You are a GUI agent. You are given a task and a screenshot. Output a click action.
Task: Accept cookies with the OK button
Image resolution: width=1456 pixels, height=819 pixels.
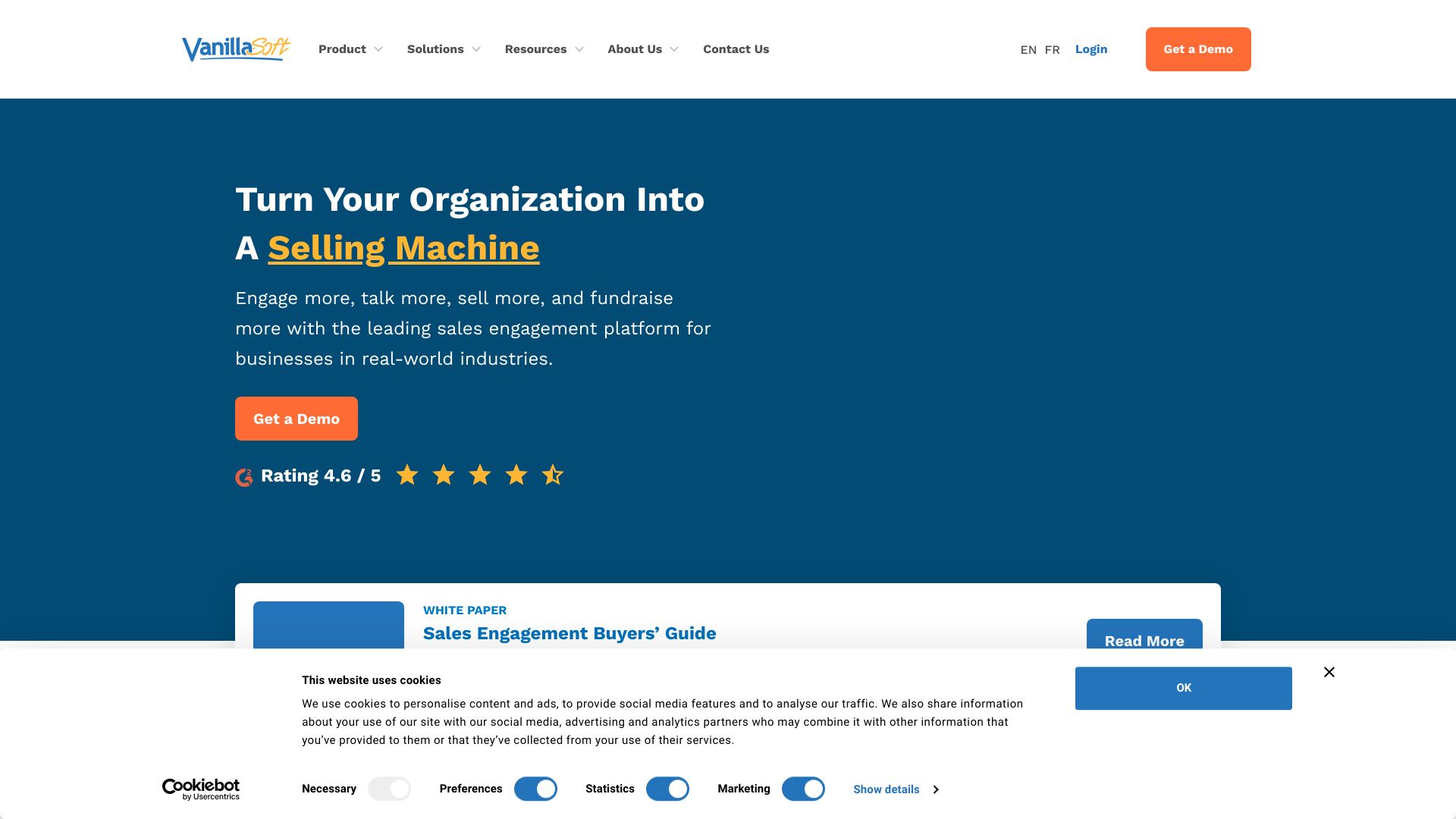(x=1183, y=689)
